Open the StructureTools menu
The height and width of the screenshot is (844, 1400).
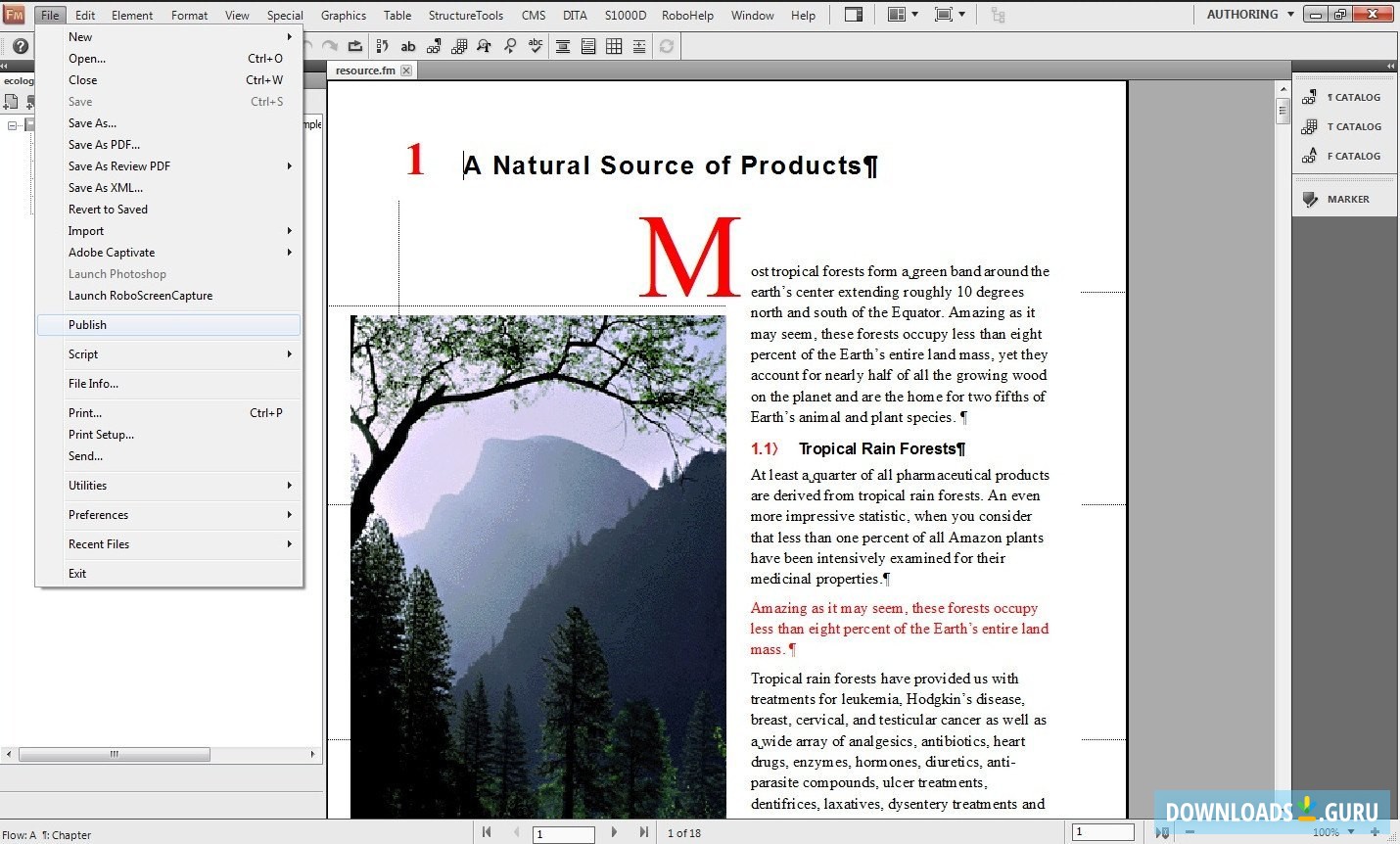(465, 15)
